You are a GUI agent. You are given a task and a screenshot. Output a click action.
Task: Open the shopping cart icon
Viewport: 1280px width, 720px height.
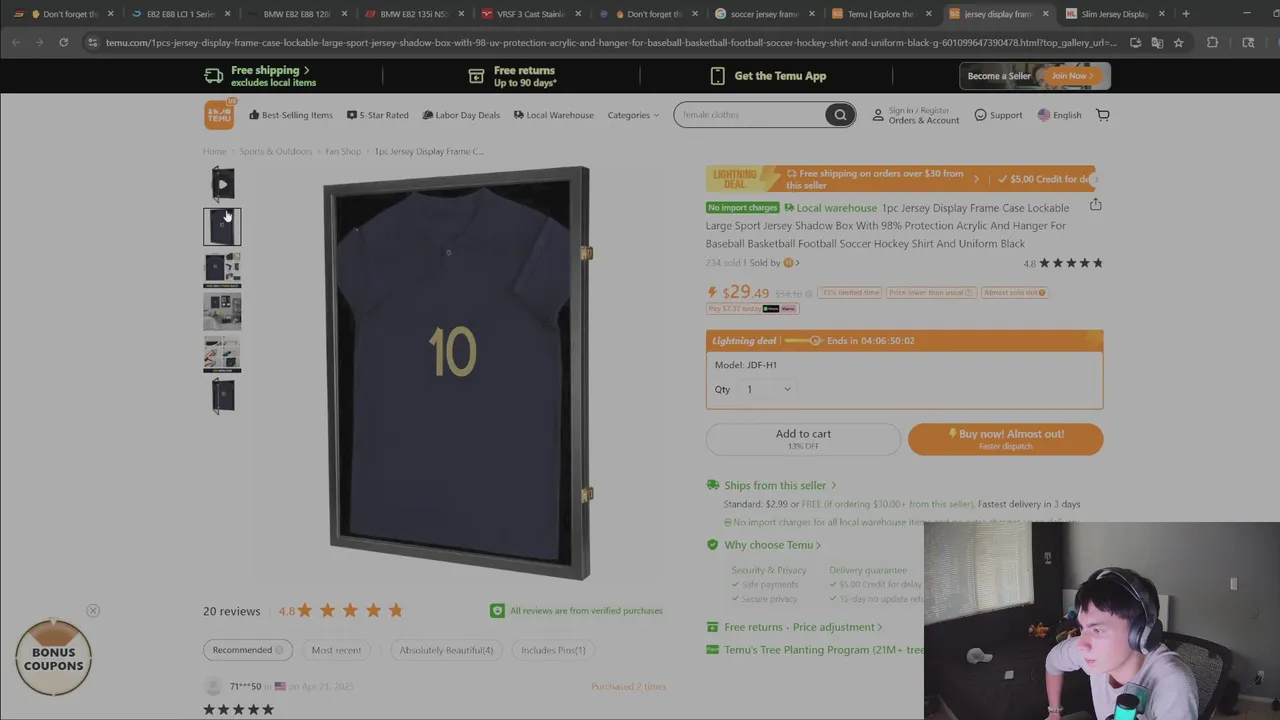click(x=1103, y=115)
